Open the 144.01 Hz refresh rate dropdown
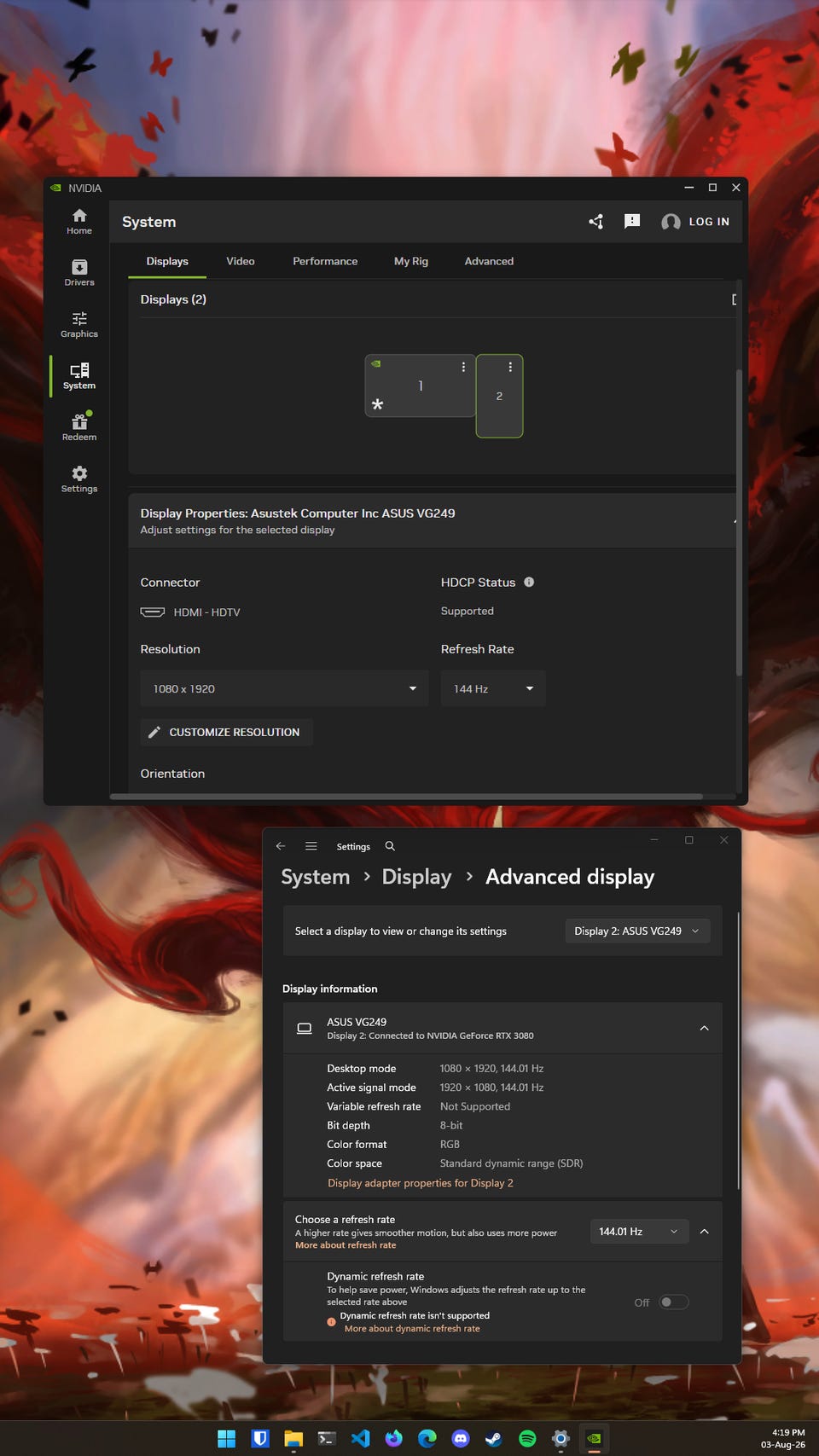Viewport: 819px width, 1456px height. (x=639, y=1232)
